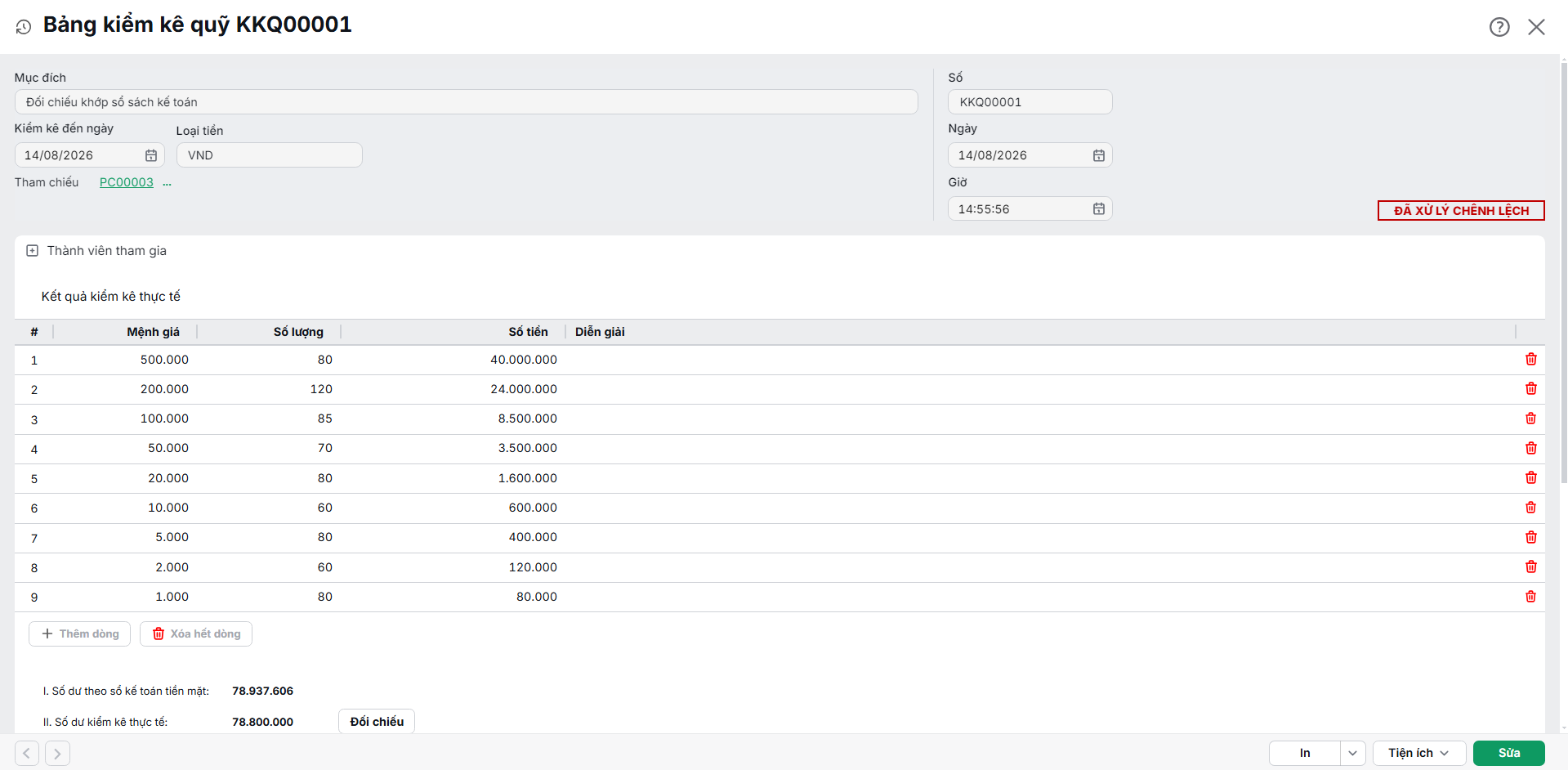
Task: Click the Đối chiếu button
Action: coord(377,722)
